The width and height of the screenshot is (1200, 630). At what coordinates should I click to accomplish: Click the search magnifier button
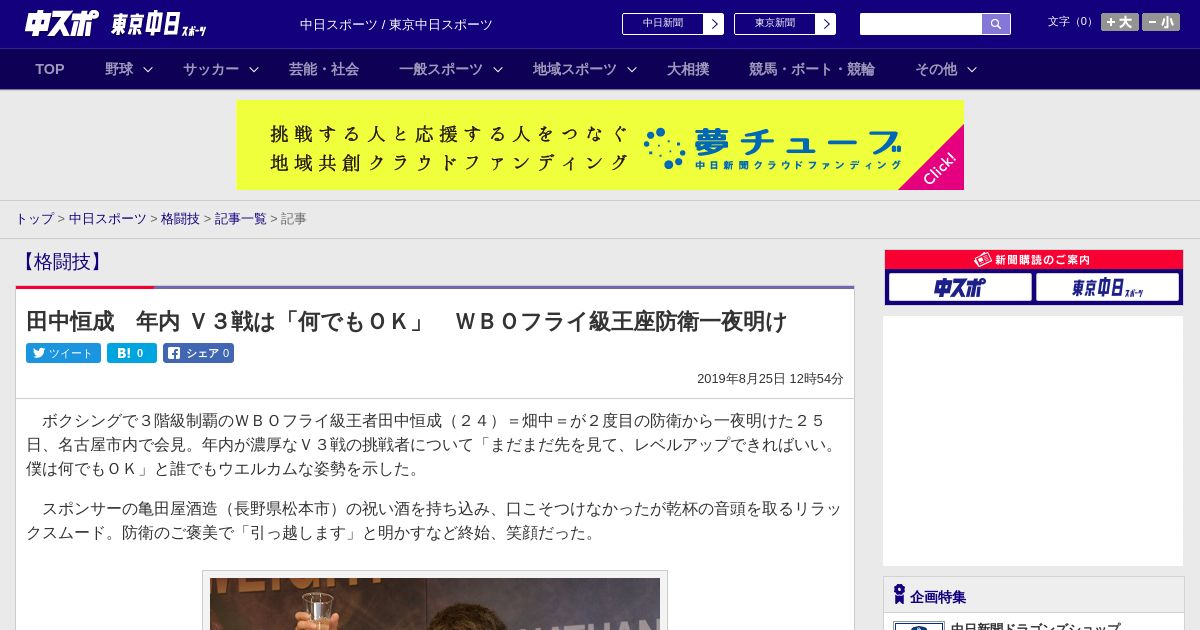coord(996,24)
